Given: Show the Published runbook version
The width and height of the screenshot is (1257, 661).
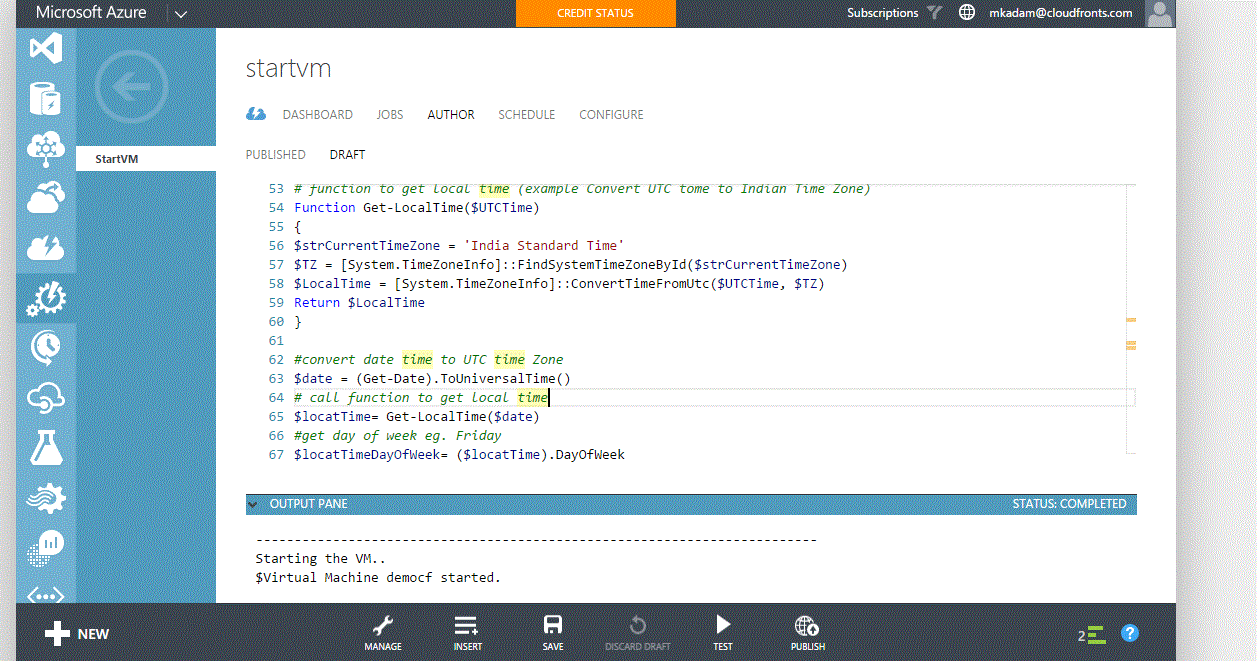Looking at the screenshot, I should point(276,155).
